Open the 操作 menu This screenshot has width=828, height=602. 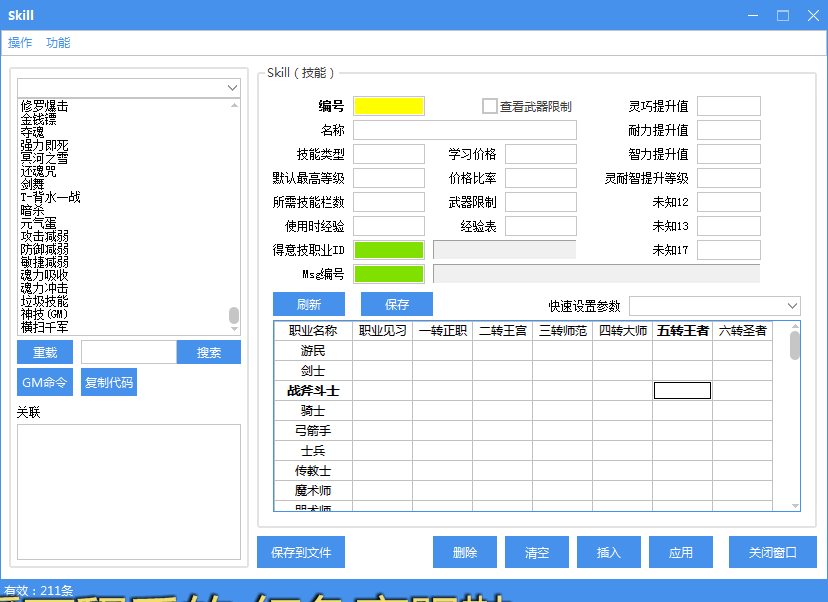pyautogui.click(x=20, y=43)
